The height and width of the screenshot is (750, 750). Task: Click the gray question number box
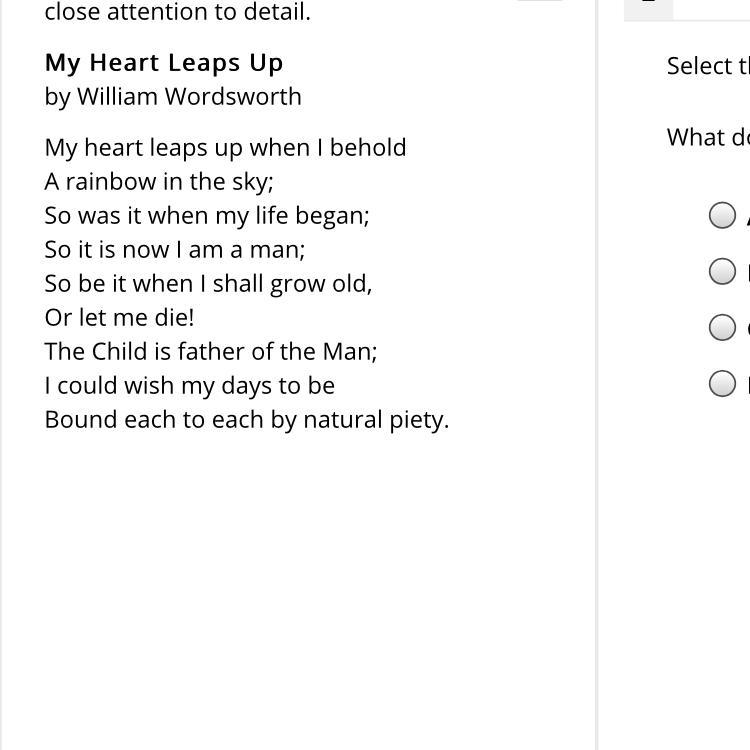tap(649, 10)
